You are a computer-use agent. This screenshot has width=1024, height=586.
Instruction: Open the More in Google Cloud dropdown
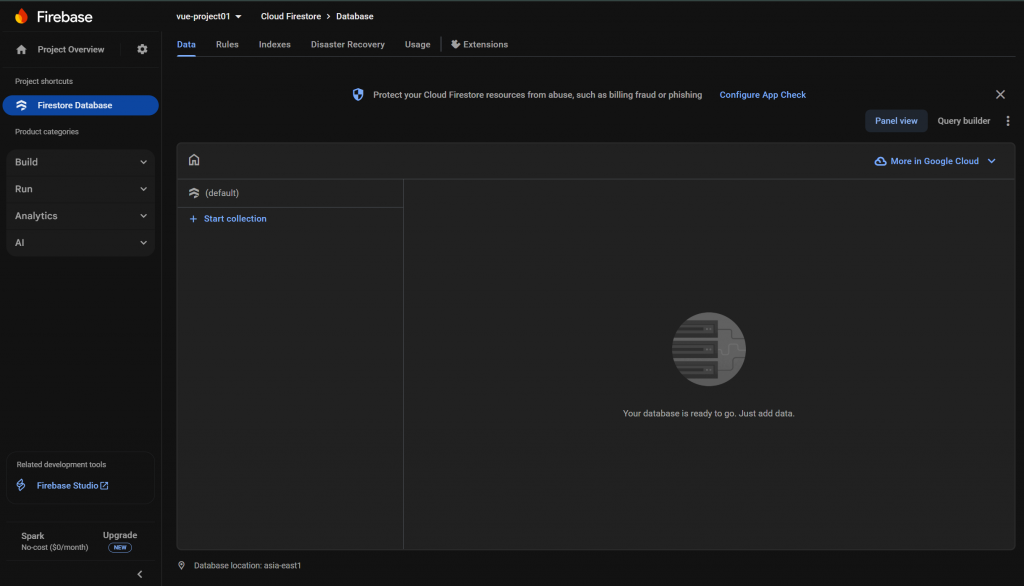click(935, 161)
